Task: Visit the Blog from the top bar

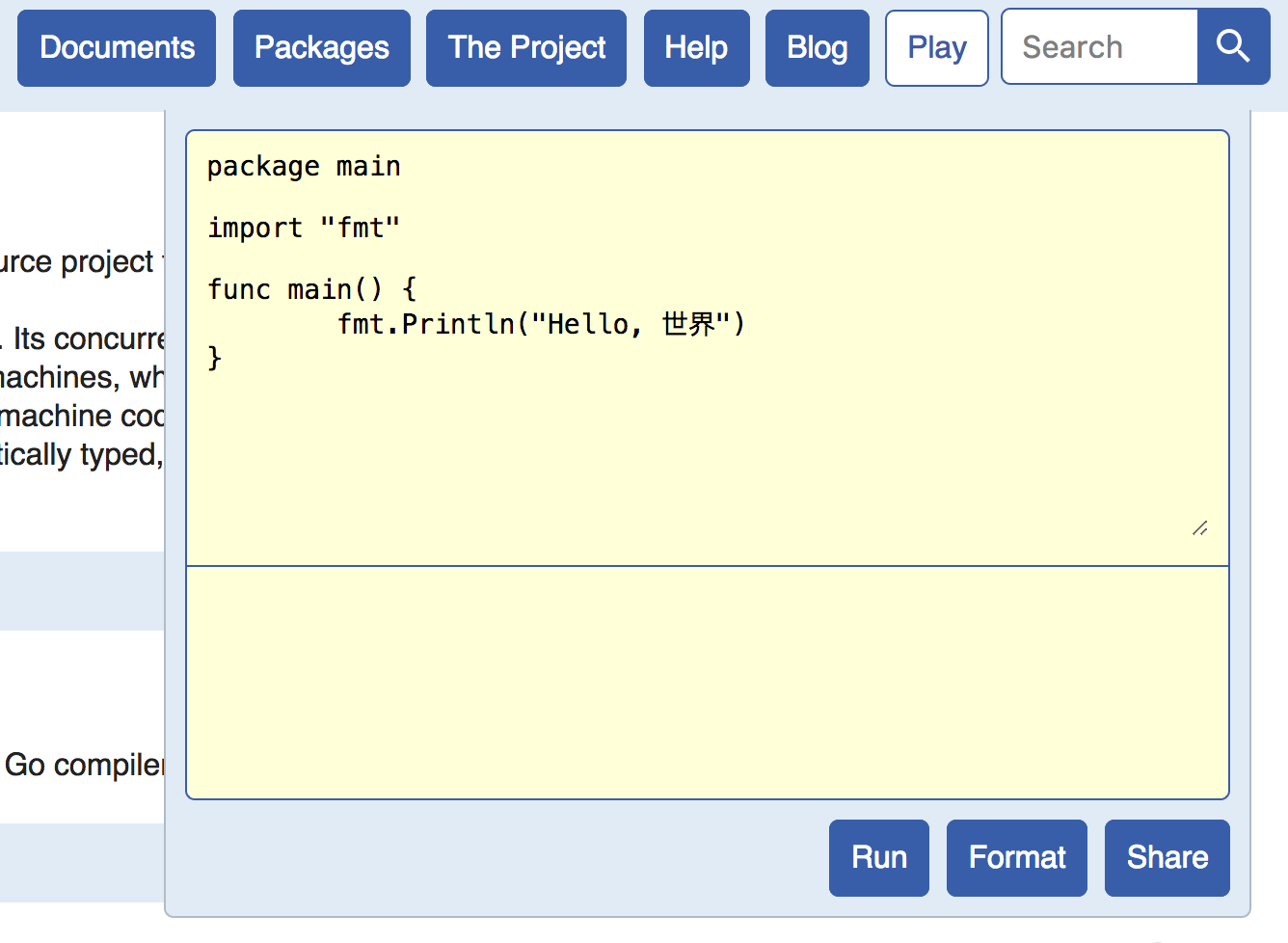Action: (817, 48)
